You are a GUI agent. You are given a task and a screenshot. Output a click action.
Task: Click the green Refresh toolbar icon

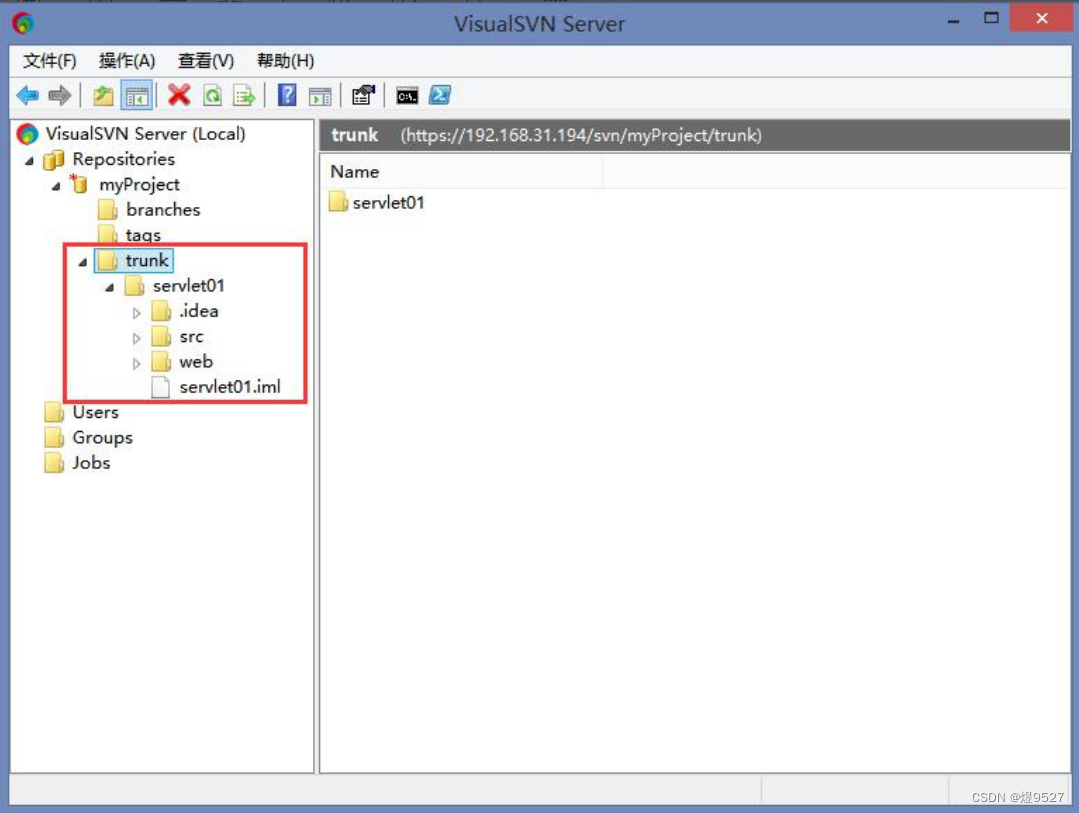(213, 95)
